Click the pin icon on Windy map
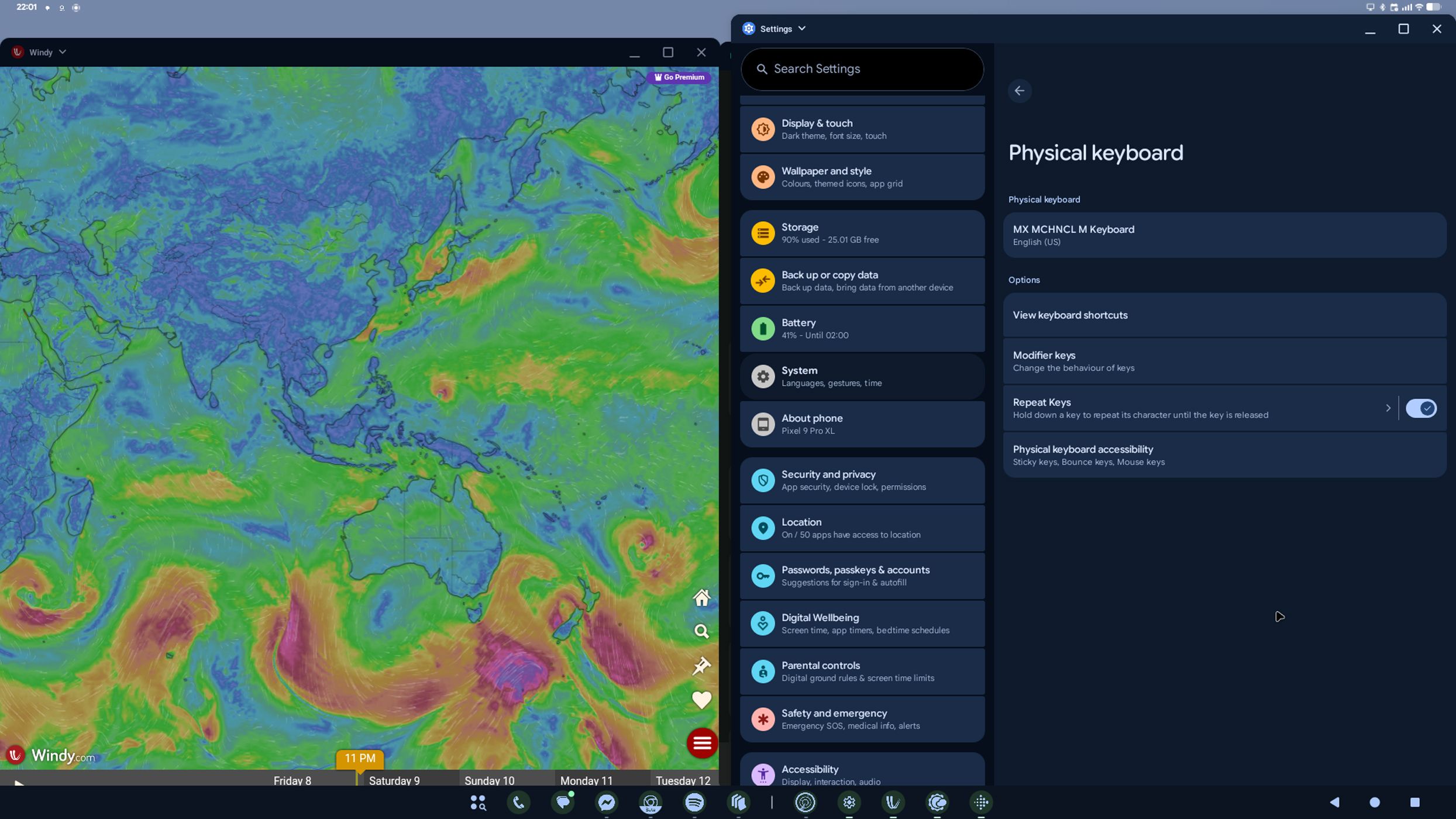Image resolution: width=1456 pixels, height=819 pixels. (701, 666)
